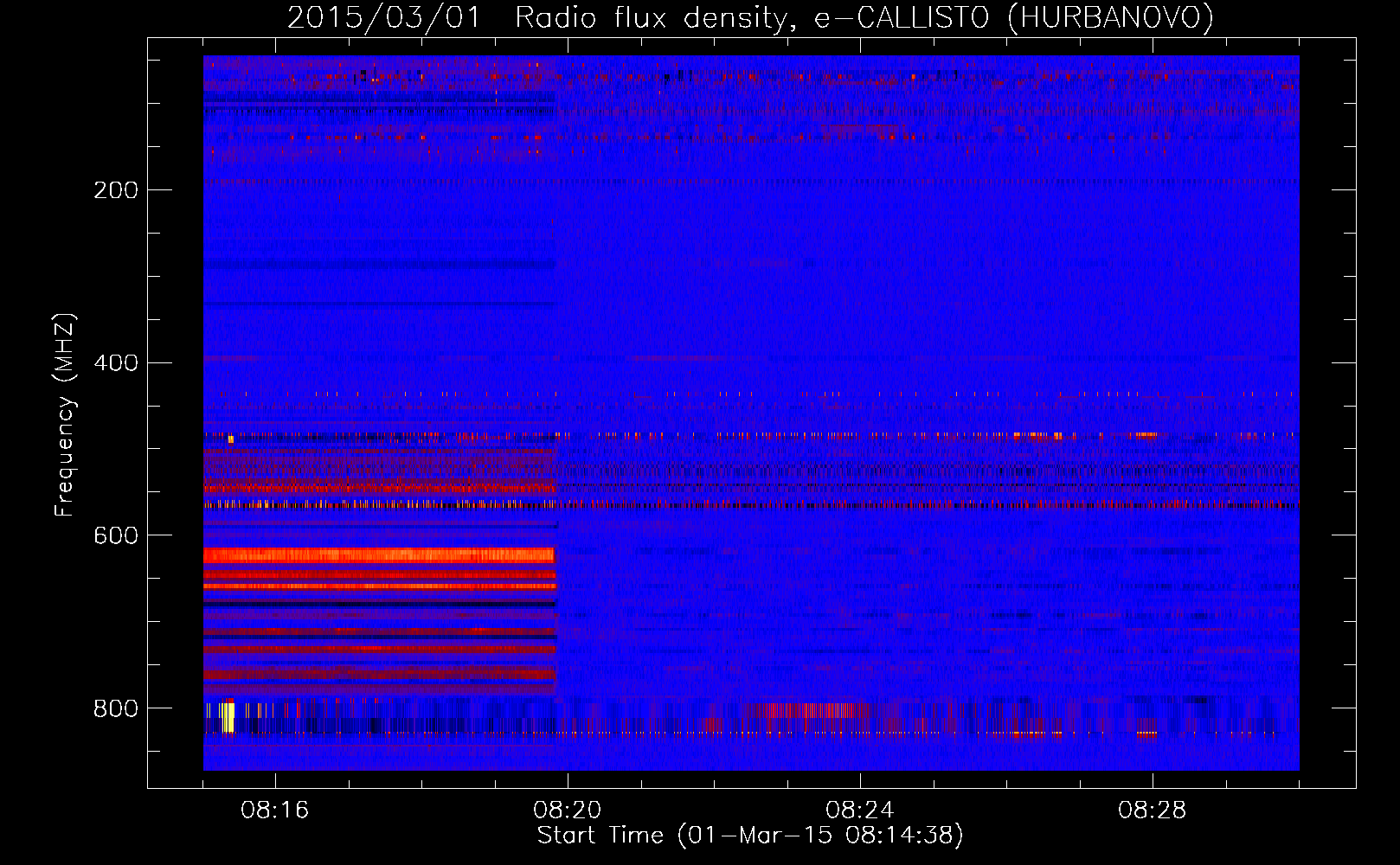
Task: Click the 08:24 time axis label
Action: tap(860, 811)
